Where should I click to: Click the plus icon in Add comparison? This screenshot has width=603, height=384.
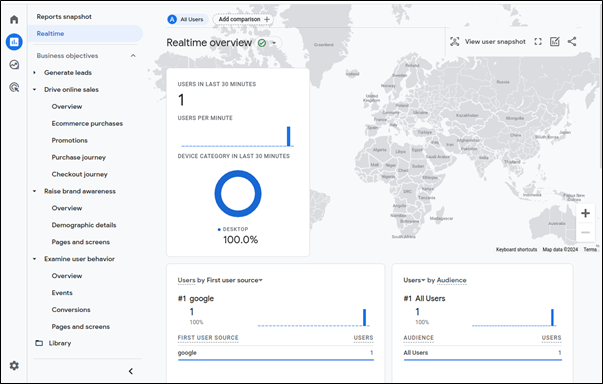(x=267, y=19)
